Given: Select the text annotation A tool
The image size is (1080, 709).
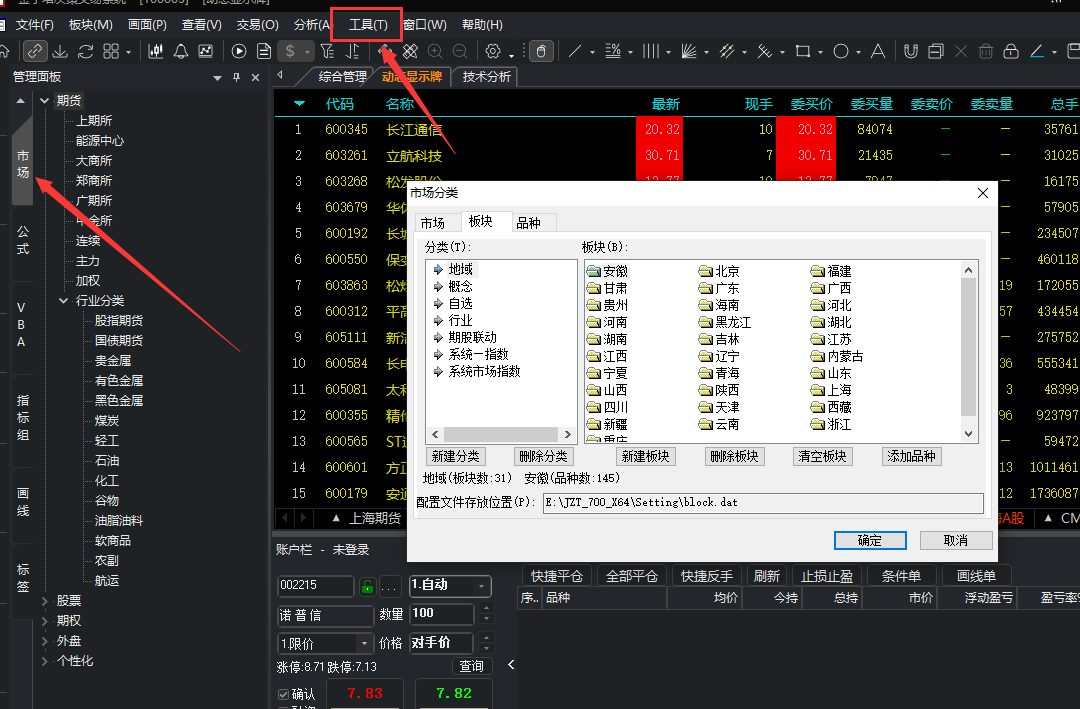Looking at the screenshot, I should (x=878, y=51).
